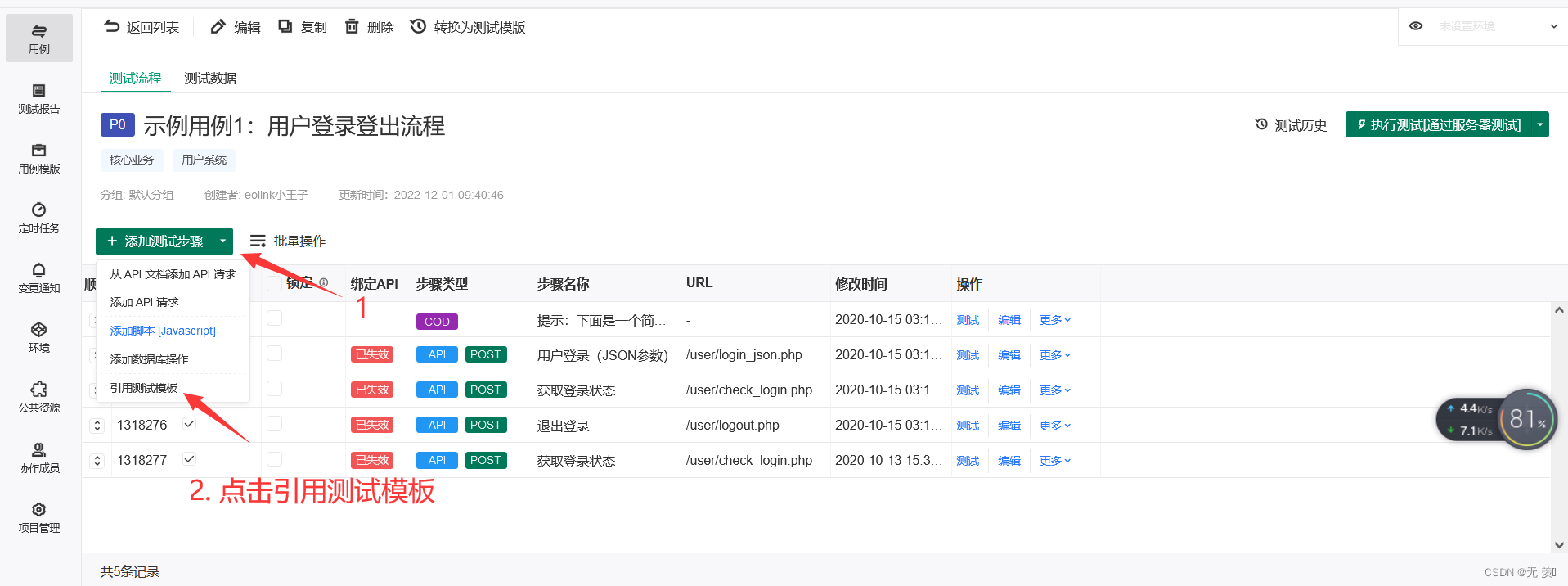Switch to the 测试流程 tab
Image resolution: width=1568 pixels, height=586 pixels.
[x=136, y=78]
